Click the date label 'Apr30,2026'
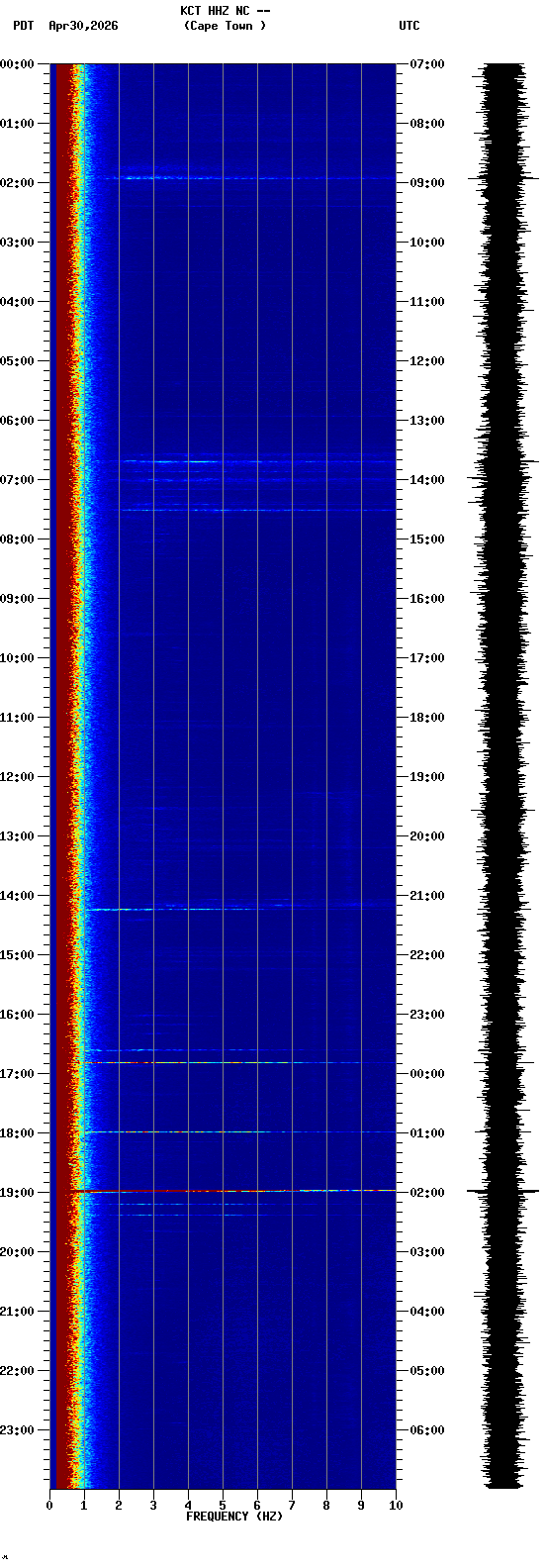Screen dimensions: 546x1568 tap(83, 26)
